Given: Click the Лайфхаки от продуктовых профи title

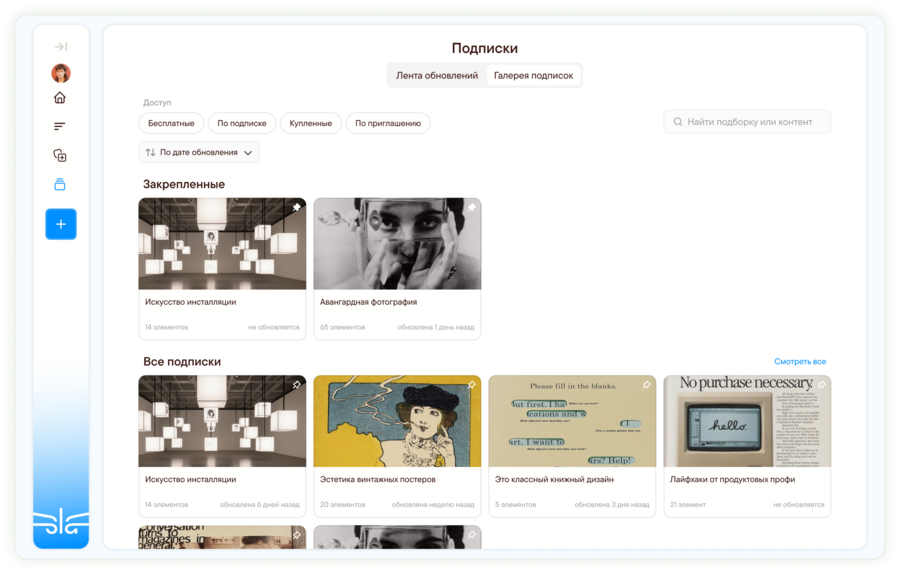Looking at the screenshot, I should [x=732, y=479].
